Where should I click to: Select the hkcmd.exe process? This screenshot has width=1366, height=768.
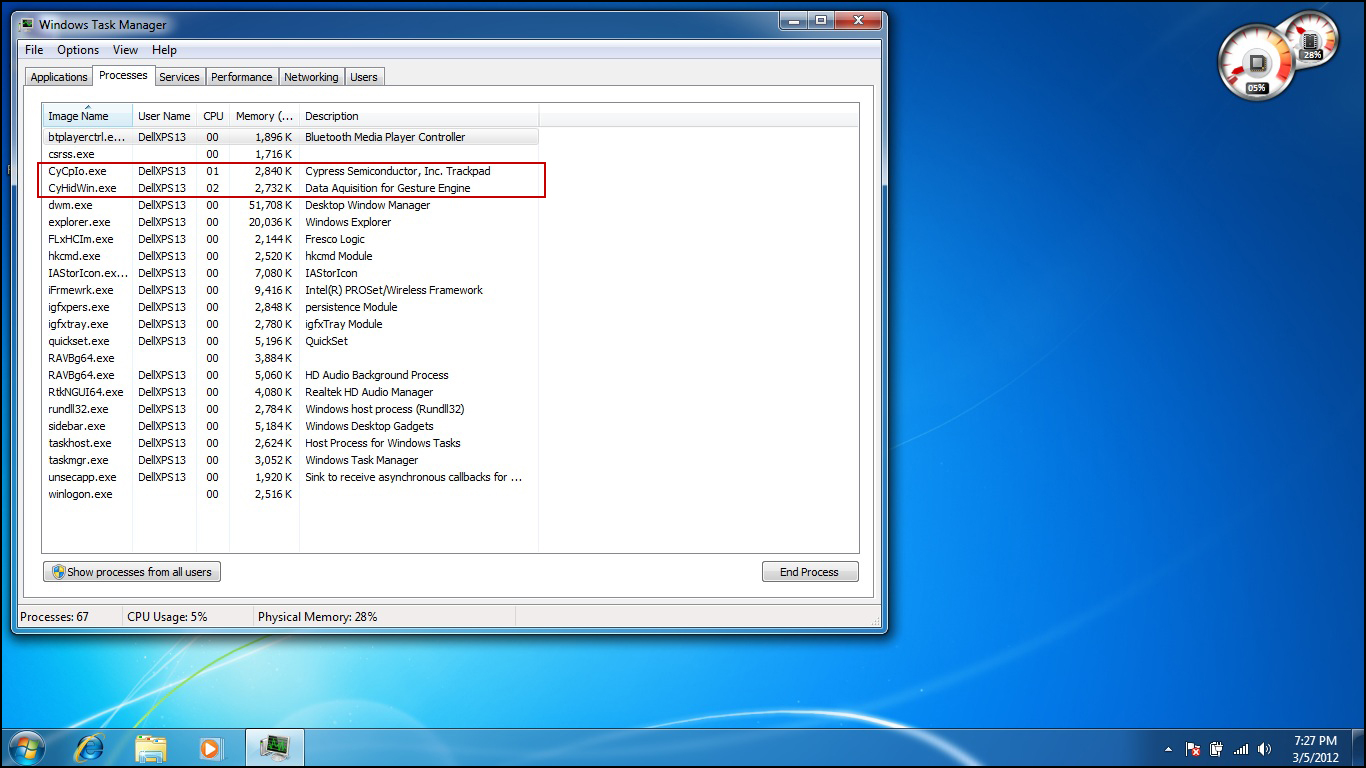point(291,256)
